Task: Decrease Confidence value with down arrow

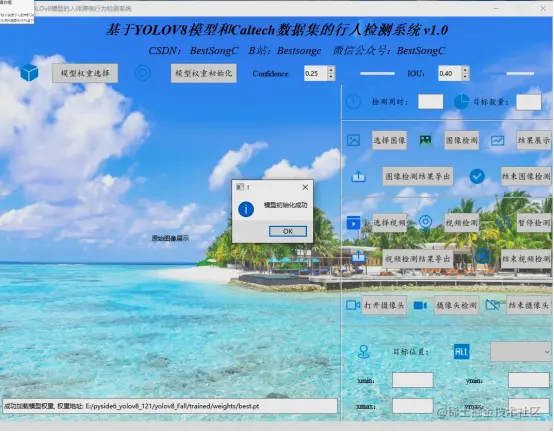Action: coord(331,77)
